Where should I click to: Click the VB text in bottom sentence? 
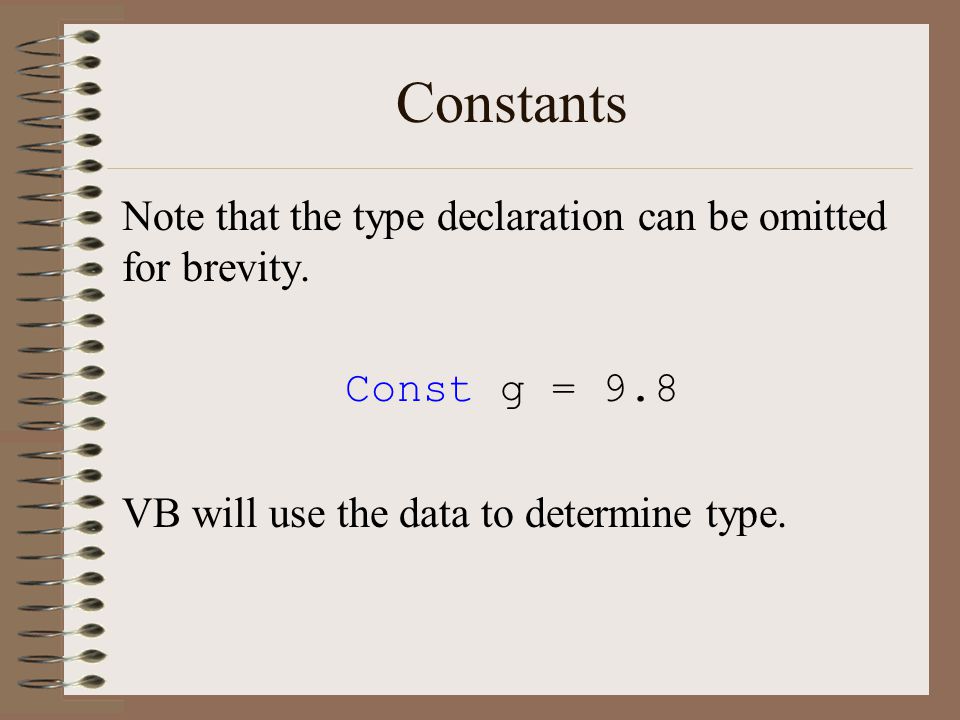pyautogui.click(x=151, y=513)
